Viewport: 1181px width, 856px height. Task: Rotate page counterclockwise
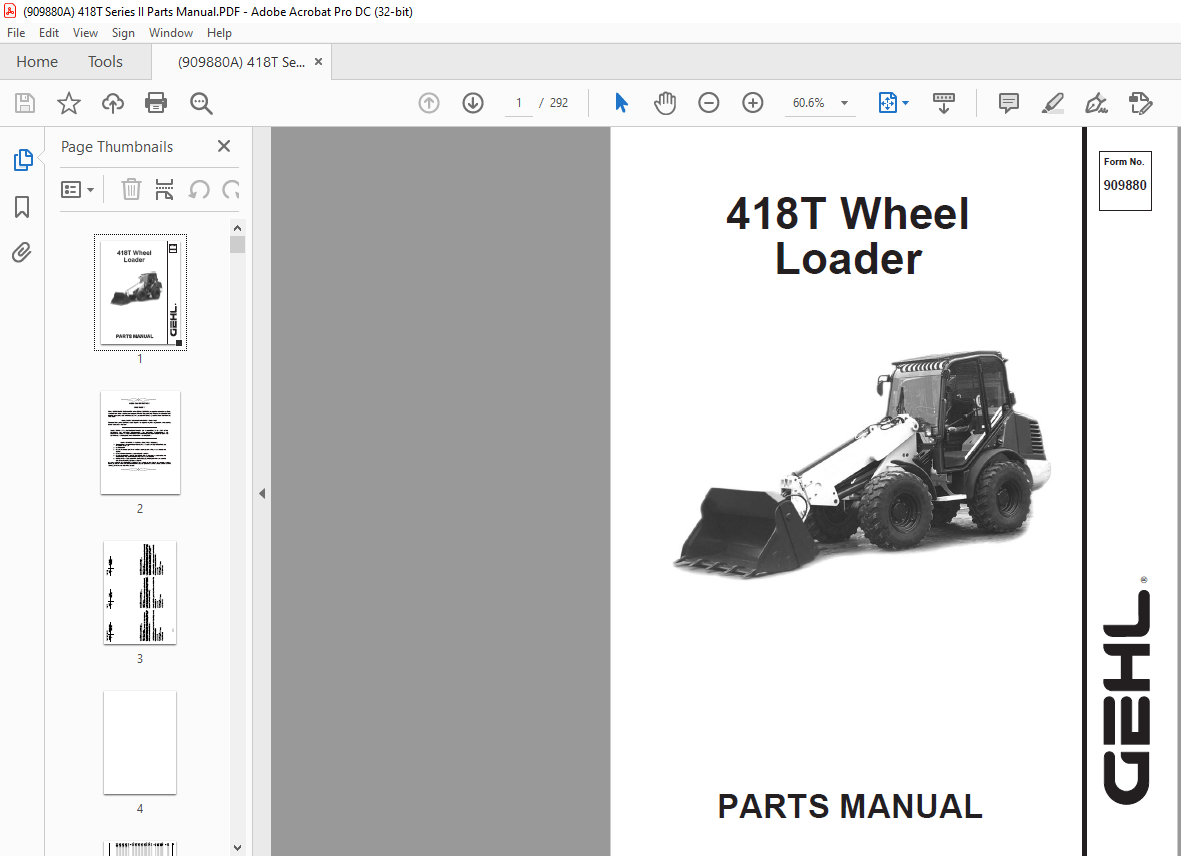coord(199,189)
